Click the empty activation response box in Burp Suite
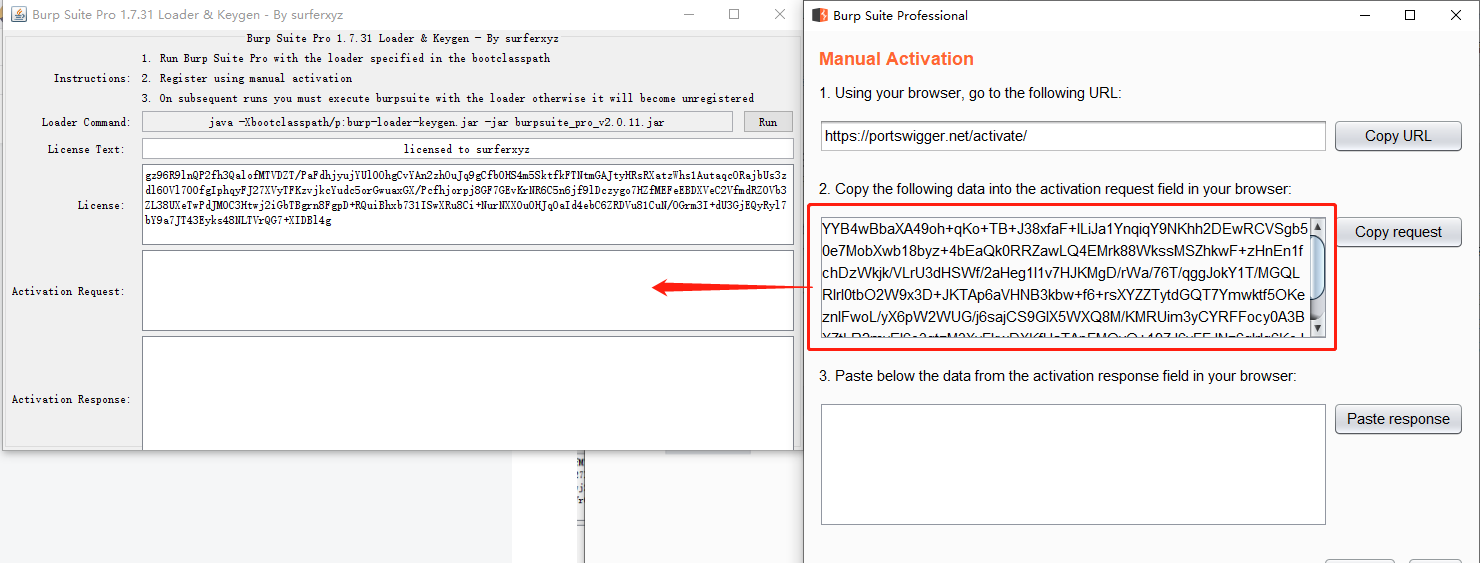The height and width of the screenshot is (563, 1480). (x=1073, y=464)
